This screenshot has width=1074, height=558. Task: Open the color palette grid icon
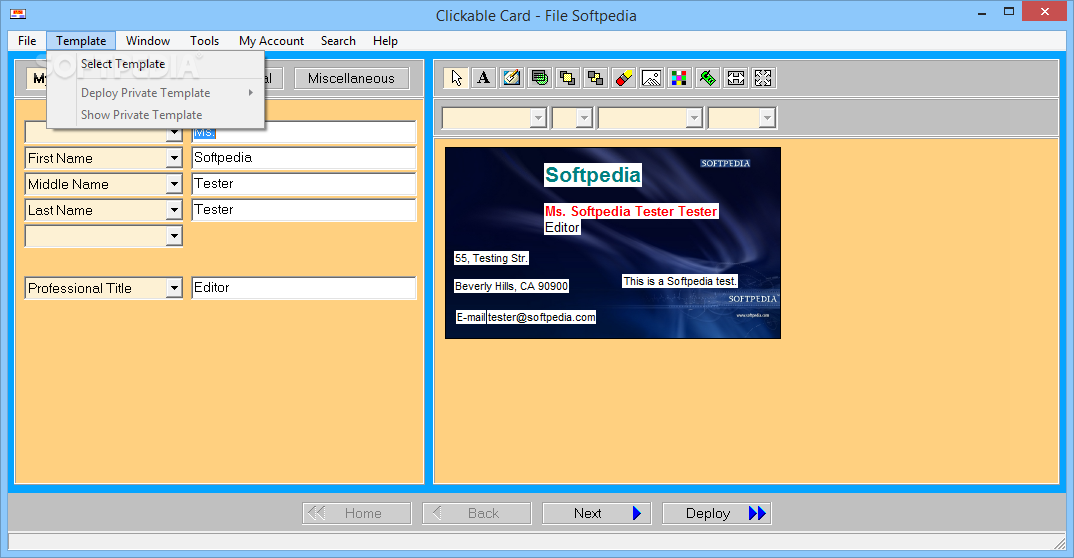point(679,78)
